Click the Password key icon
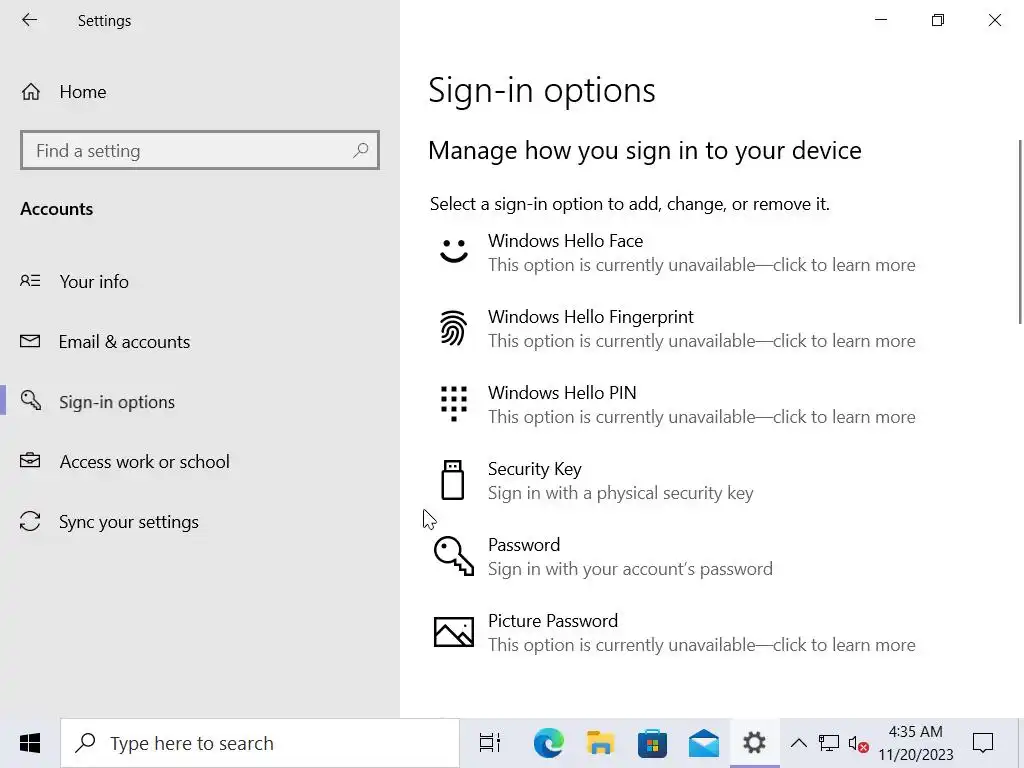The height and width of the screenshot is (768, 1024). point(454,556)
